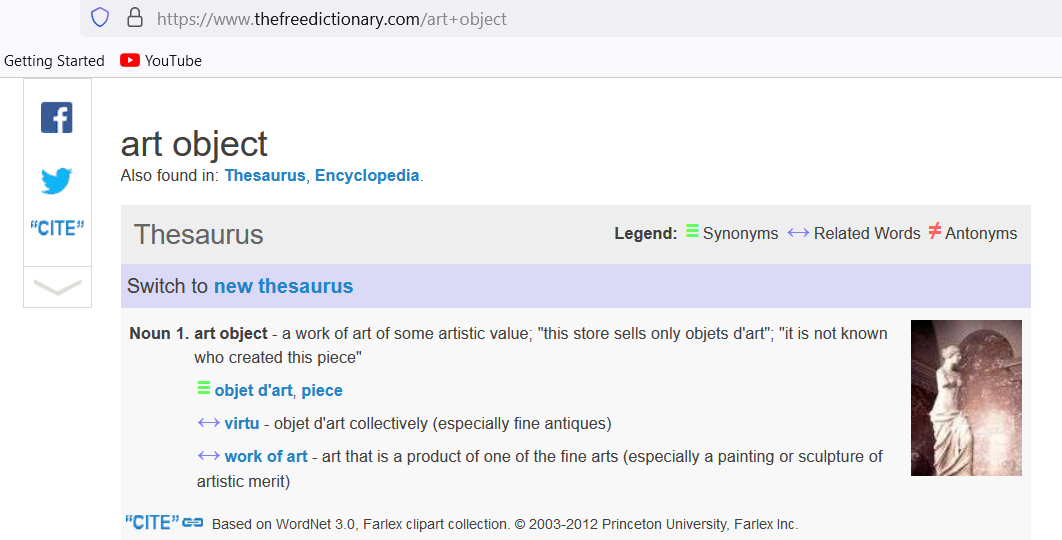Open the "piece" synonym link
Image resolution: width=1062 pixels, height=540 pixels.
[x=322, y=391]
